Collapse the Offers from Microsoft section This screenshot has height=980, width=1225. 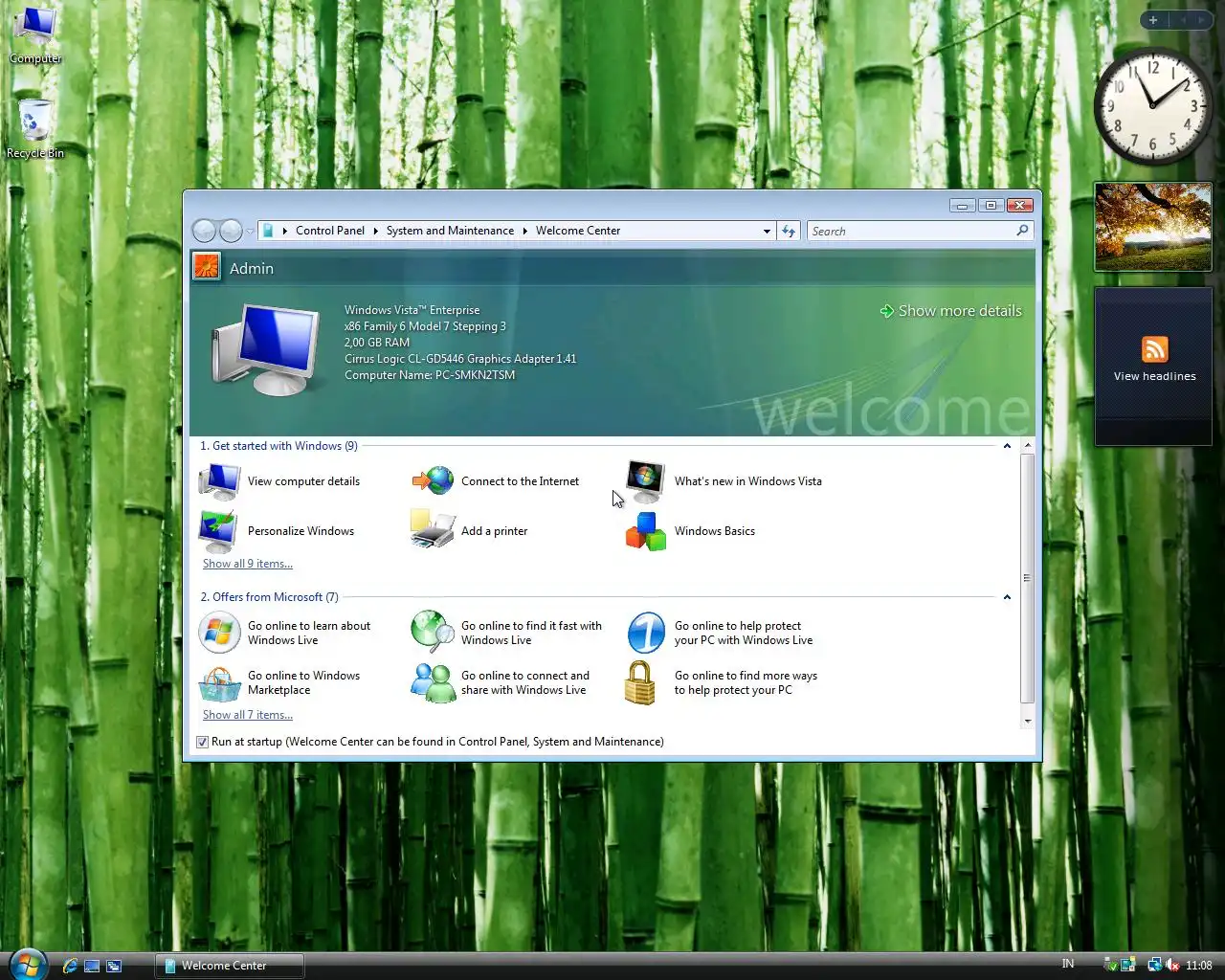(x=1007, y=597)
